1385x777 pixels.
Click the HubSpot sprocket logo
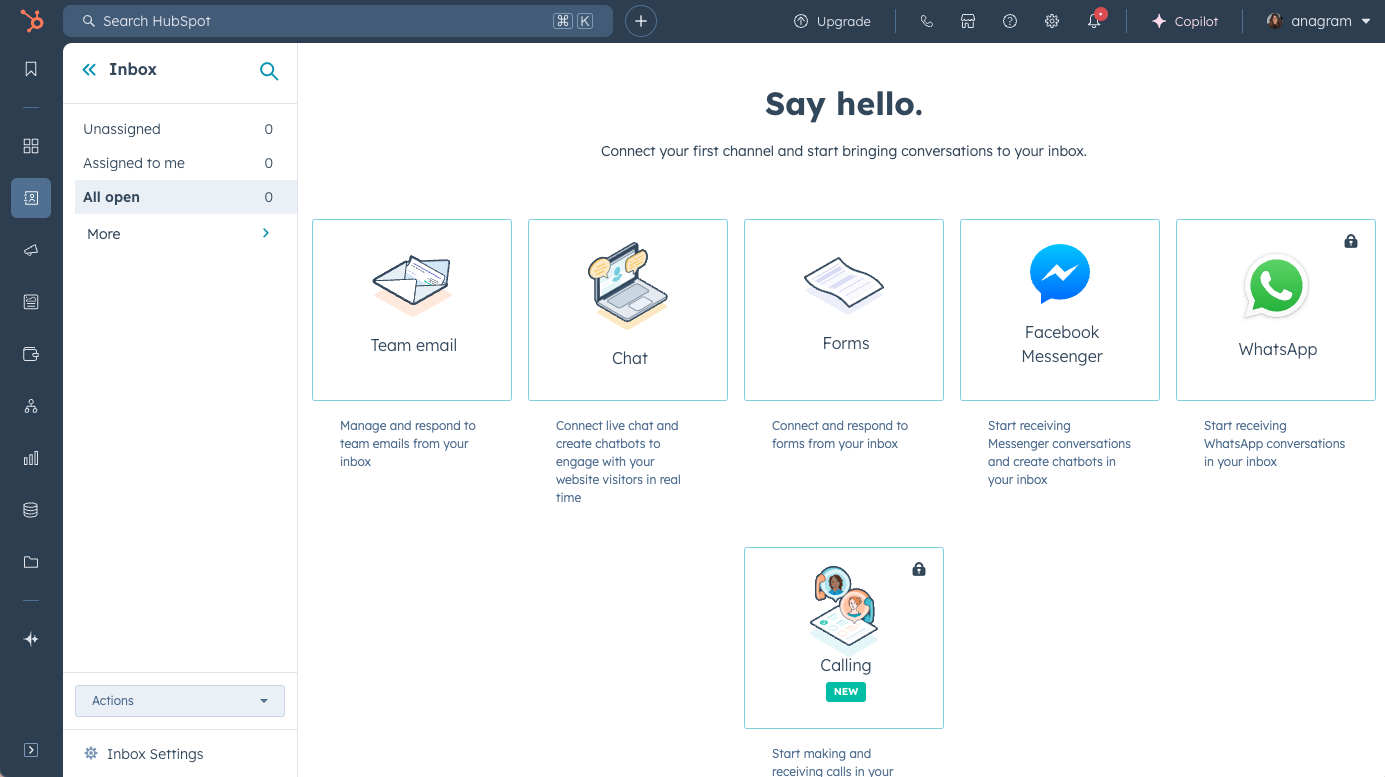coord(31,21)
